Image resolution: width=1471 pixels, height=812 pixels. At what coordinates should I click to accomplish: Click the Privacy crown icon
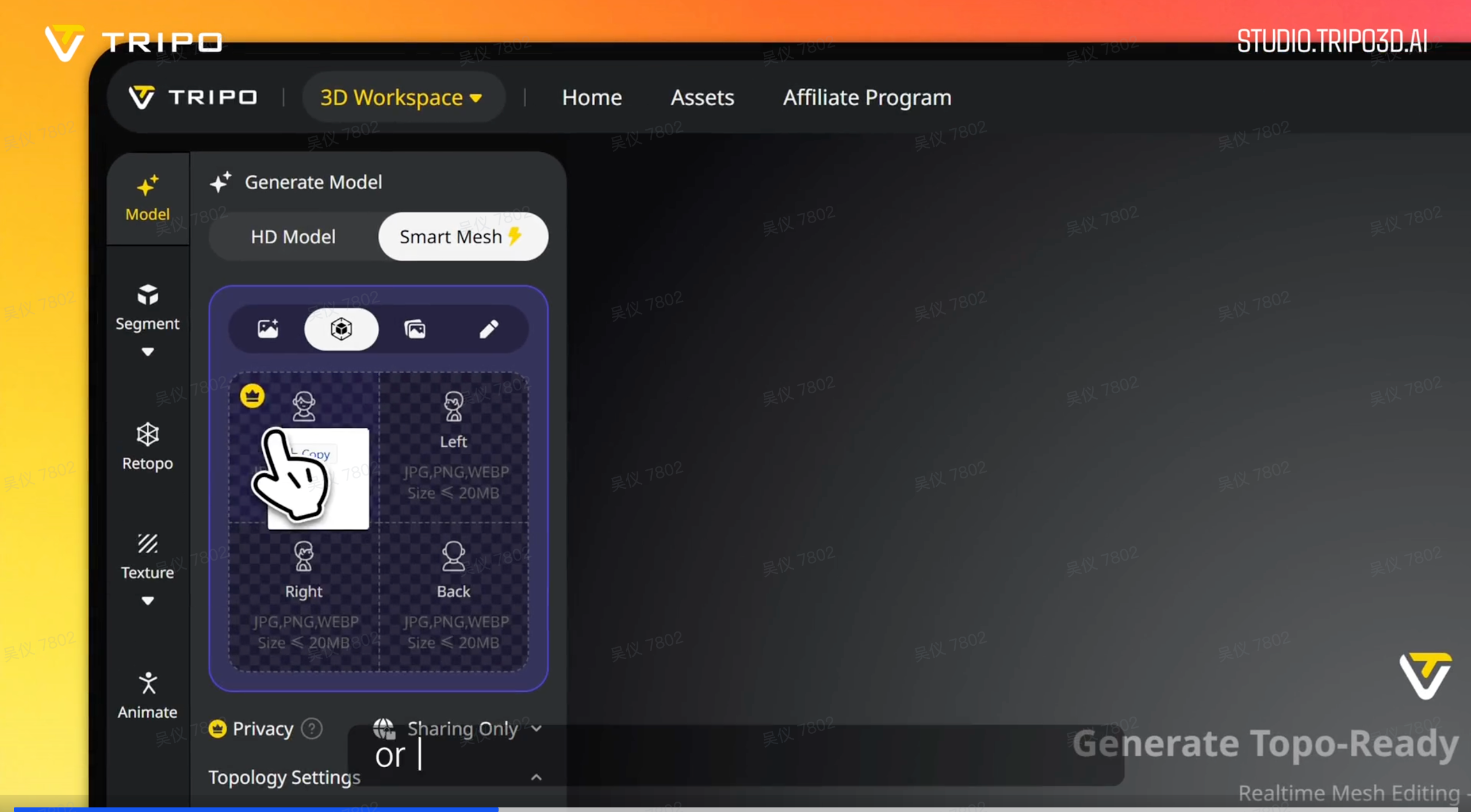(217, 729)
